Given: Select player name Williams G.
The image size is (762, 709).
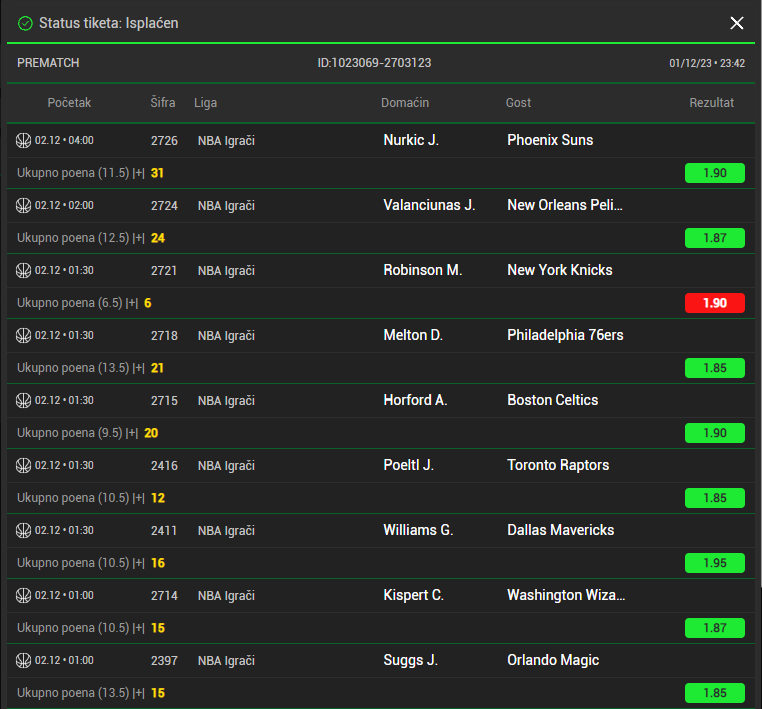Looking at the screenshot, I should 418,530.
